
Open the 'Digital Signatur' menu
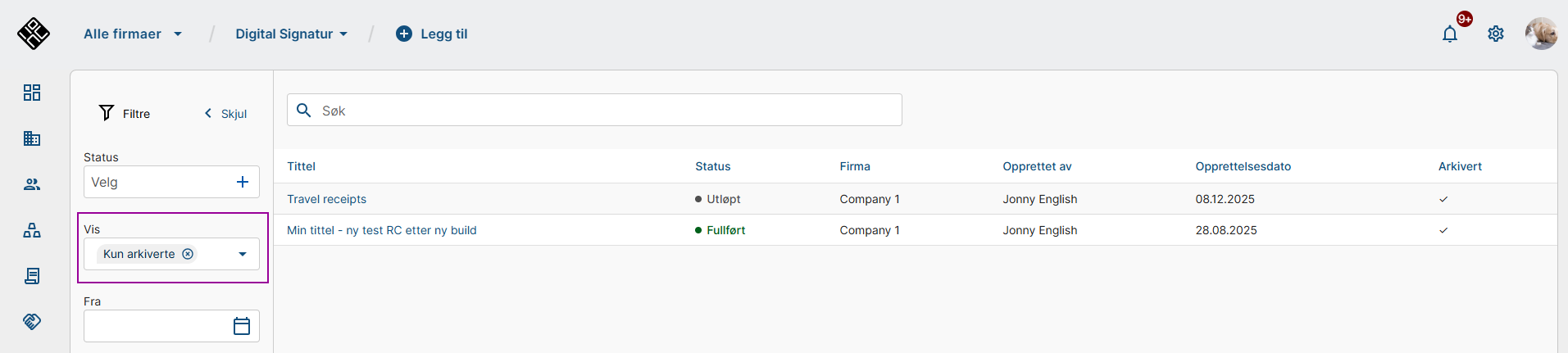291,34
